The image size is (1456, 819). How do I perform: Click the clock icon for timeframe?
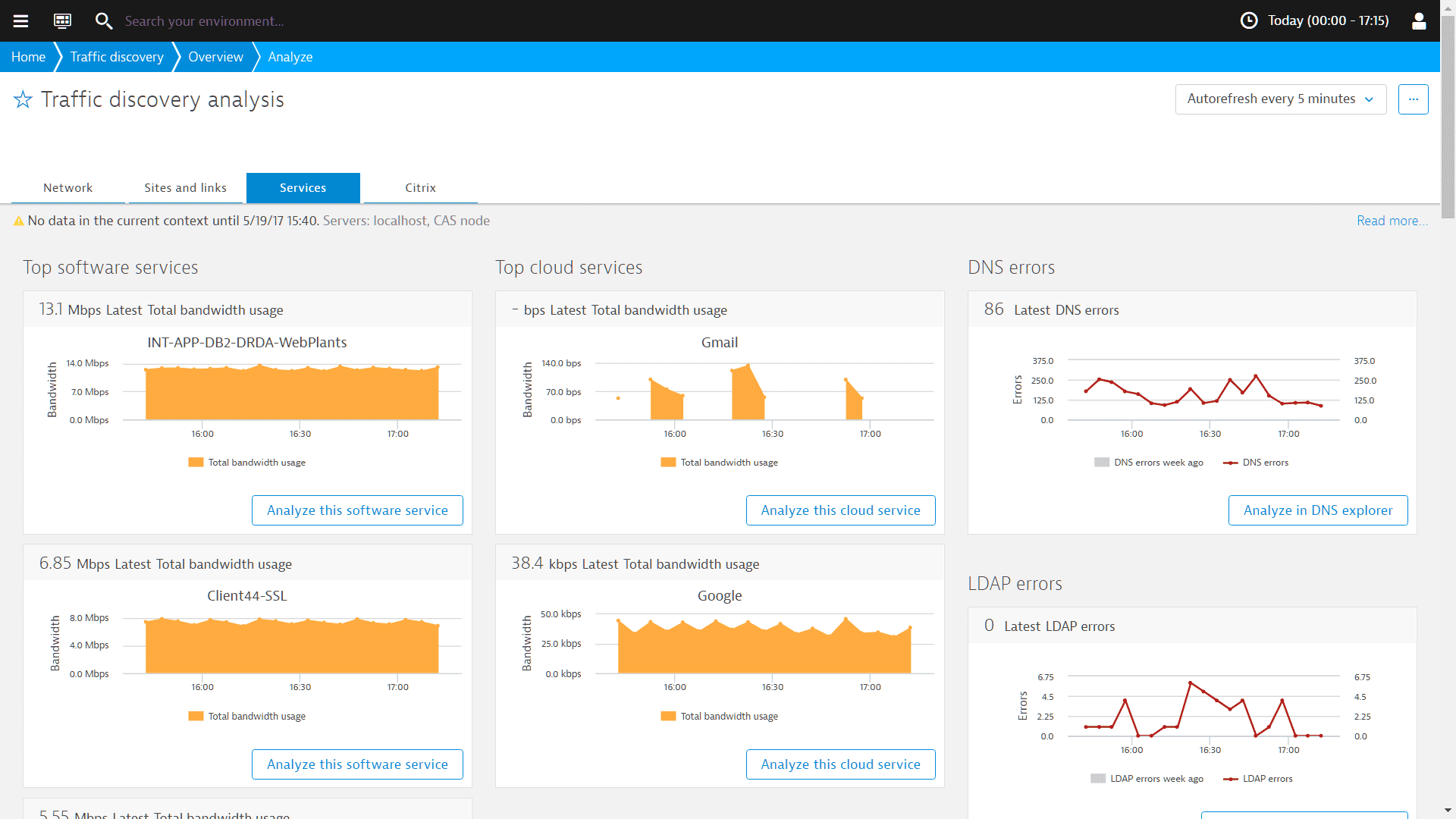[1248, 20]
